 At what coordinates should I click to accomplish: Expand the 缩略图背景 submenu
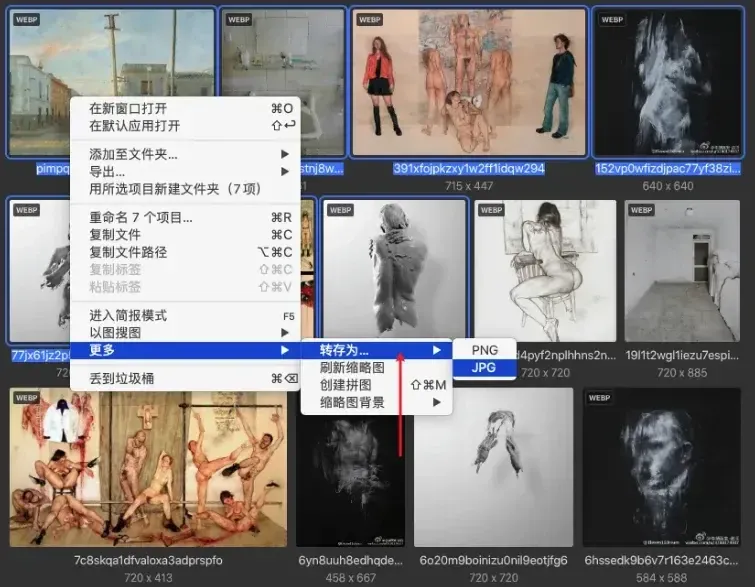(x=376, y=403)
